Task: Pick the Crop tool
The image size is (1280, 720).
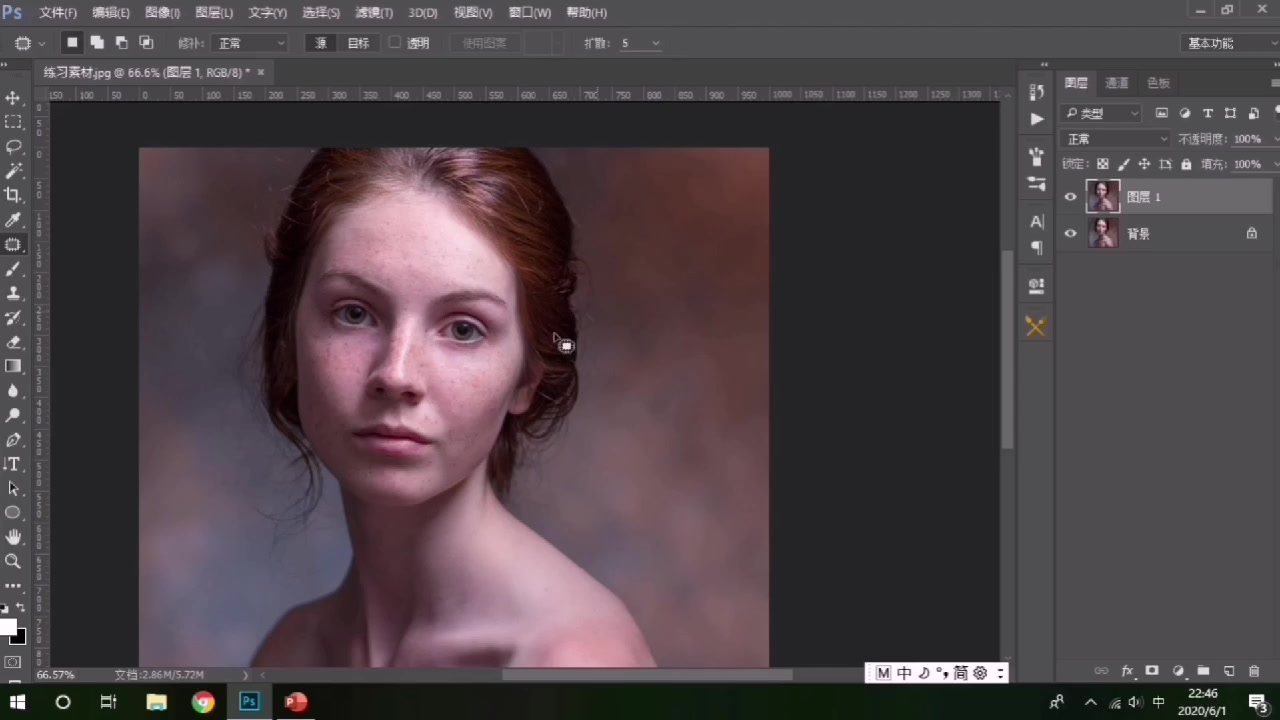Action: tap(13, 196)
